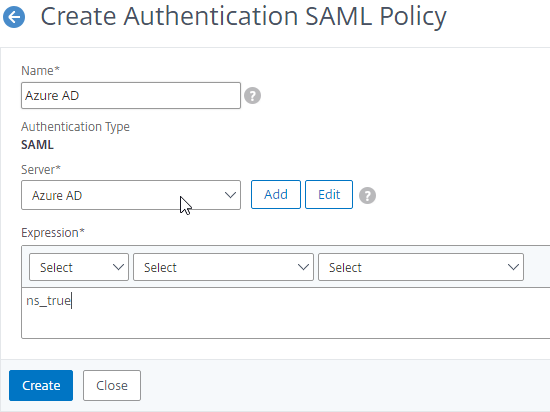Open the Server combo box showing Azure AD
Image resolution: width=550 pixels, height=412 pixels.
(x=131, y=195)
